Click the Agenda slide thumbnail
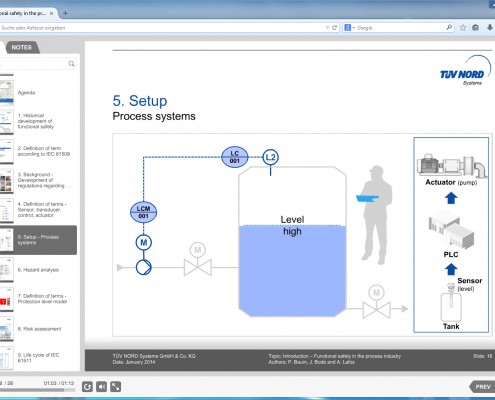The image size is (495, 400). point(7,93)
